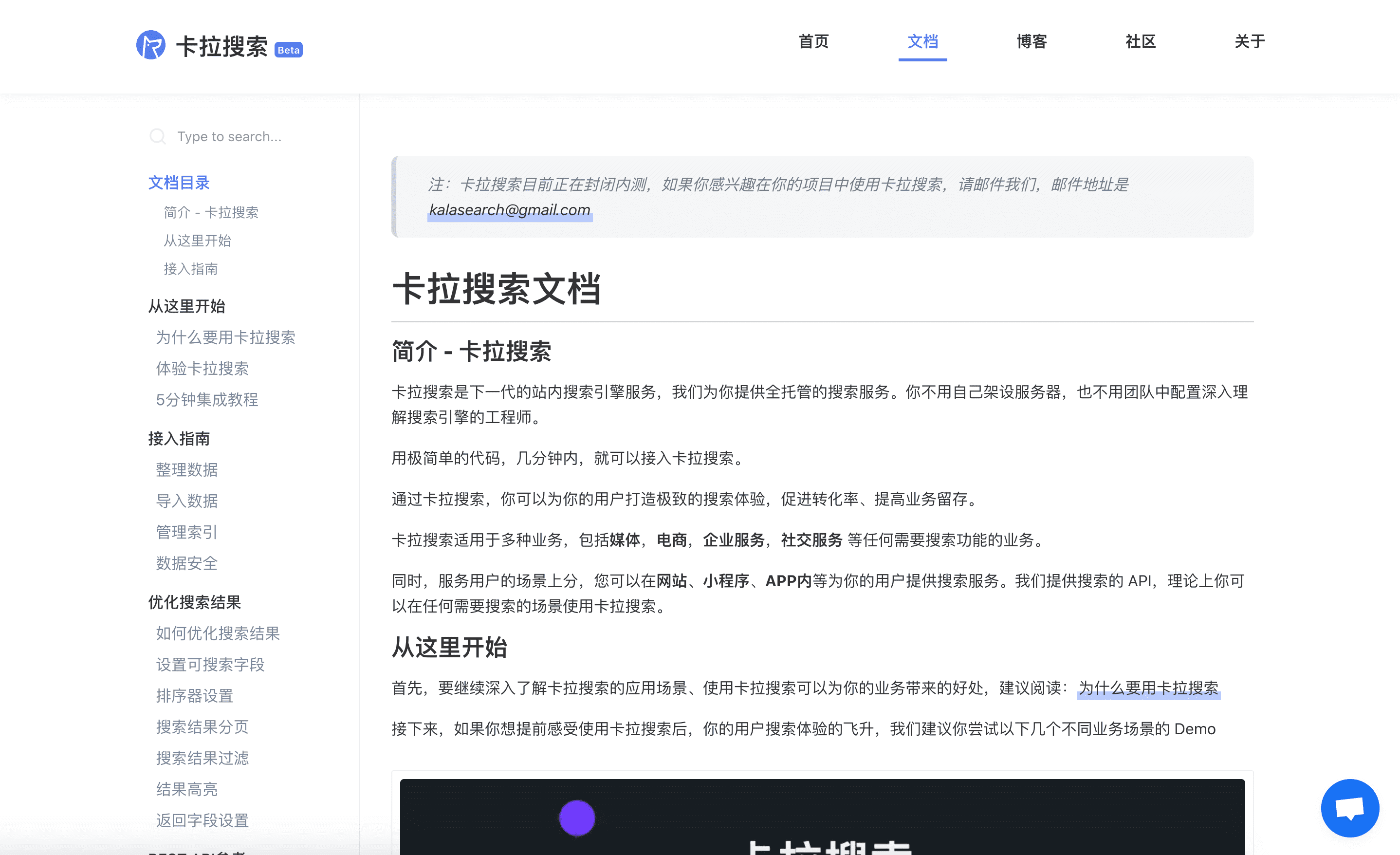Click the purple circle in demo video
This screenshot has height=855, width=1400.
click(577, 818)
